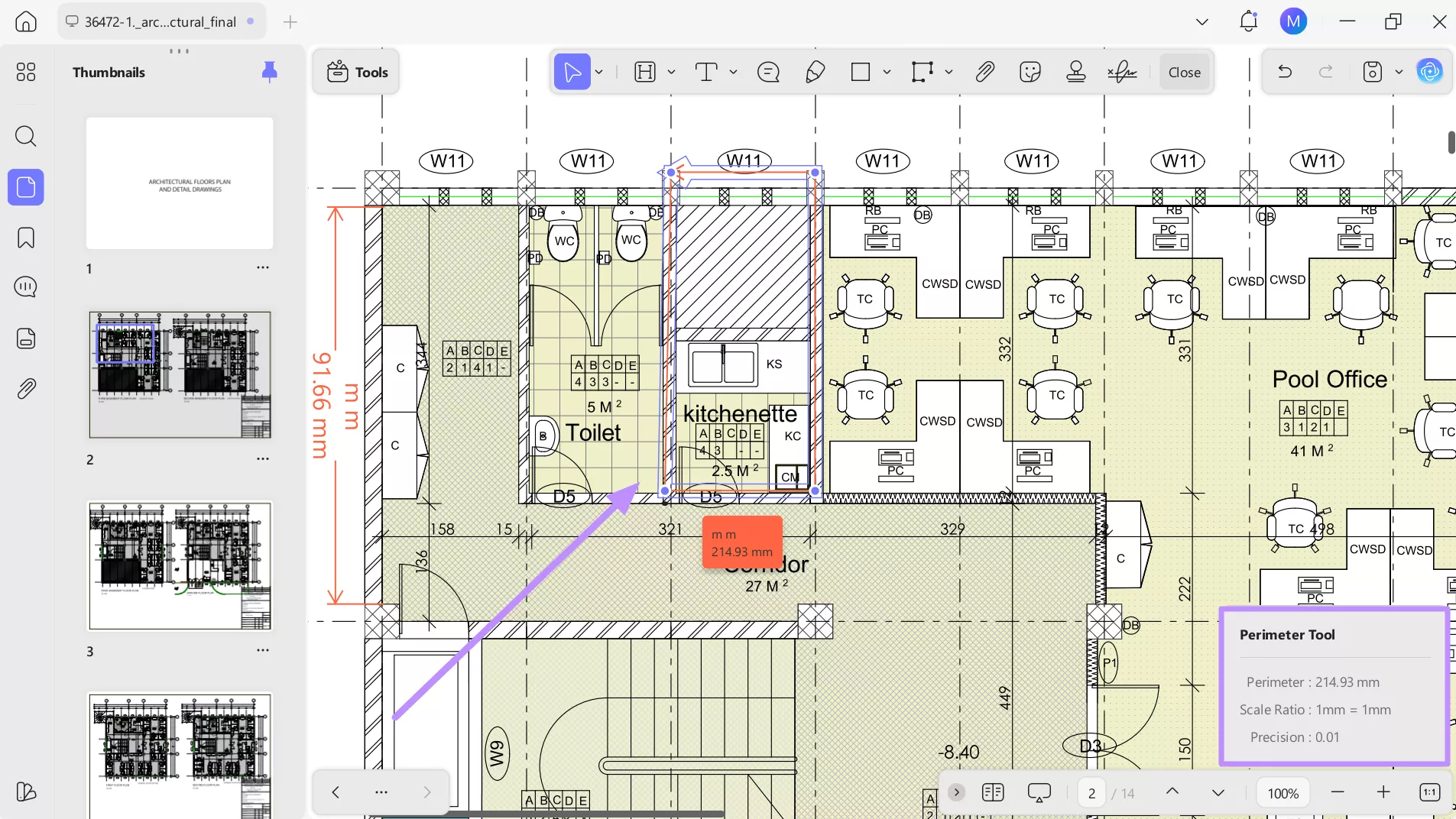Open page 3 thumbnail
Screen dimensions: 1456x819
pyautogui.click(x=180, y=565)
